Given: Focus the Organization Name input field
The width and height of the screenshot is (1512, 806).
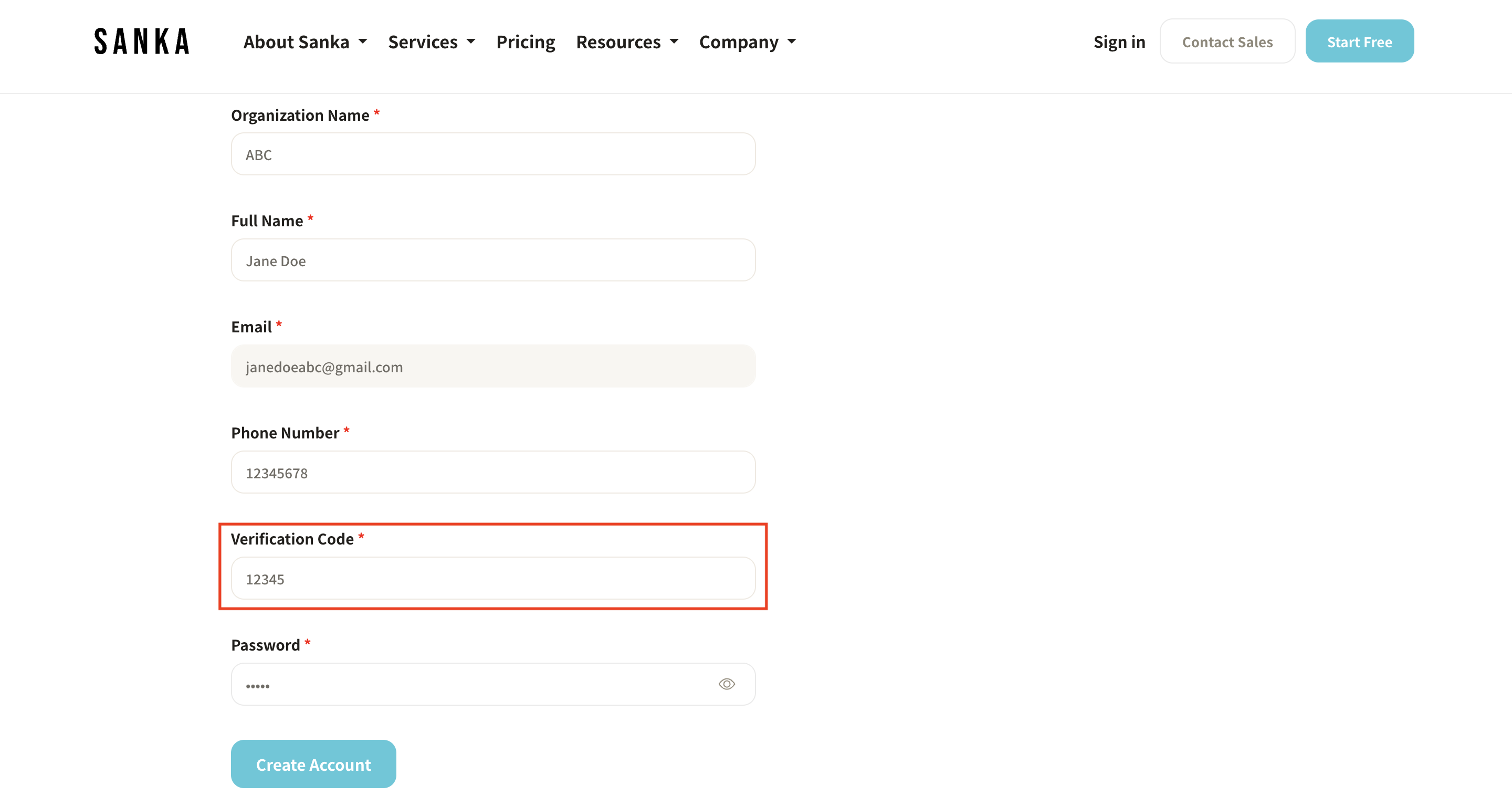Looking at the screenshot, I should tap(493, 154).
